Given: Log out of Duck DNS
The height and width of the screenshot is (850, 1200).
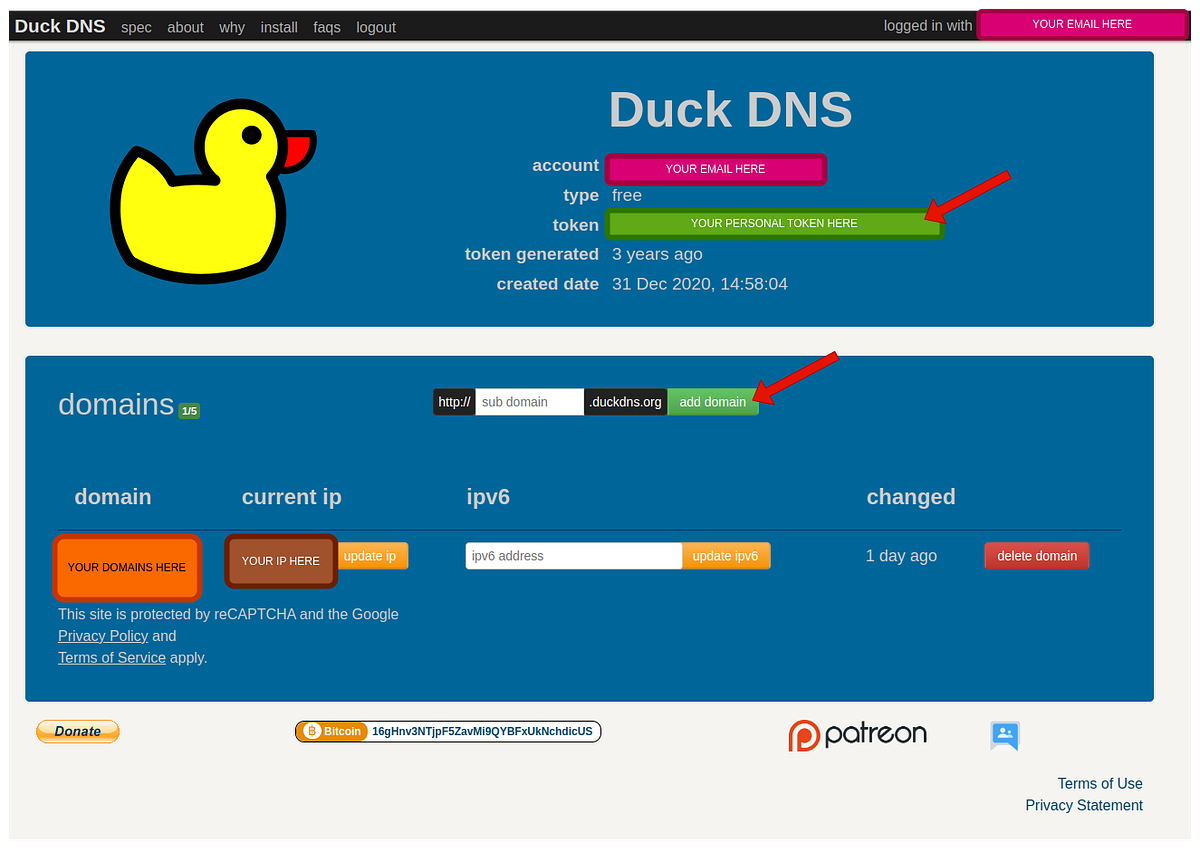Looking at the screenshot, I should [x=376, y=27].
